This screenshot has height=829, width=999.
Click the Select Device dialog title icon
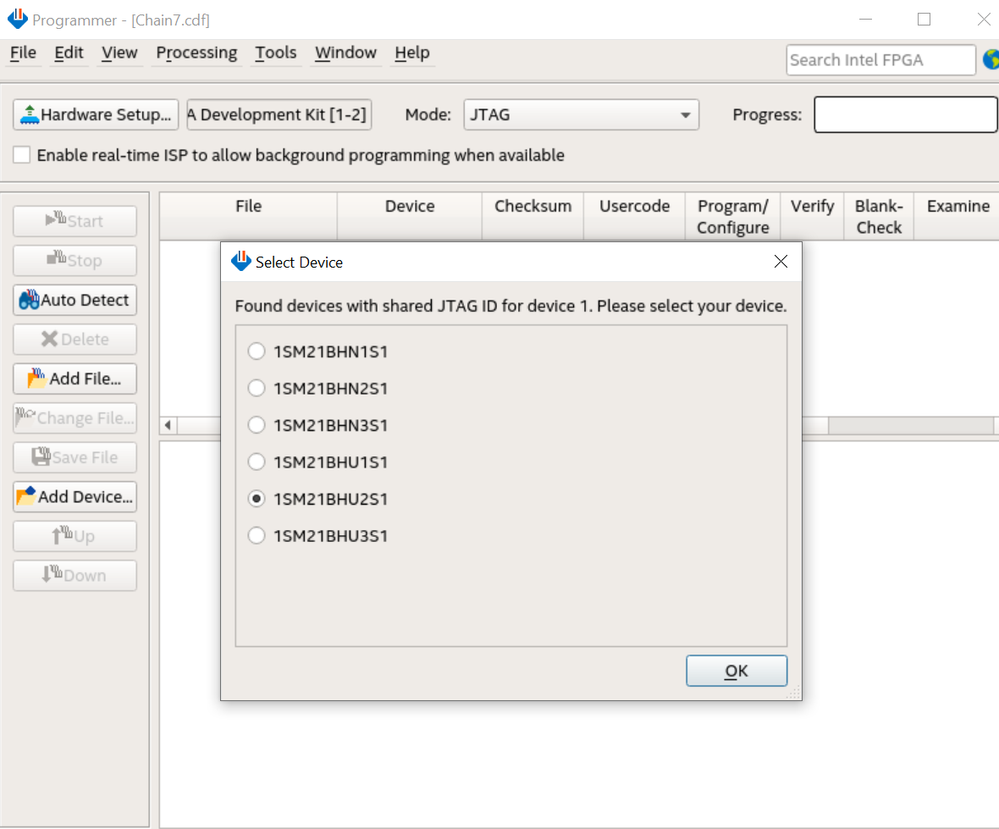[241, 261]
